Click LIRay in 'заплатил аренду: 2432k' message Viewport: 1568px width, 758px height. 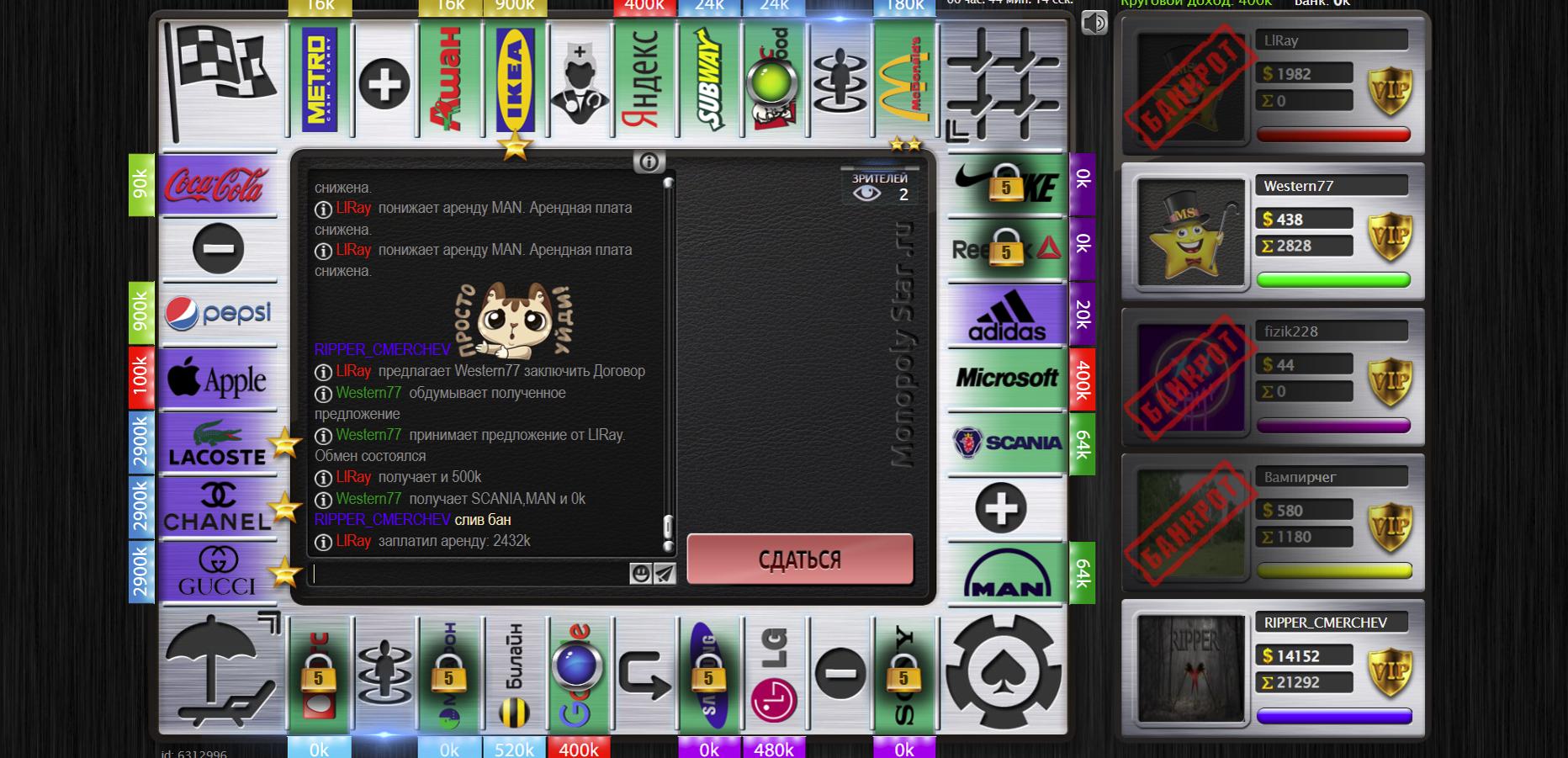tap(353, 541)
